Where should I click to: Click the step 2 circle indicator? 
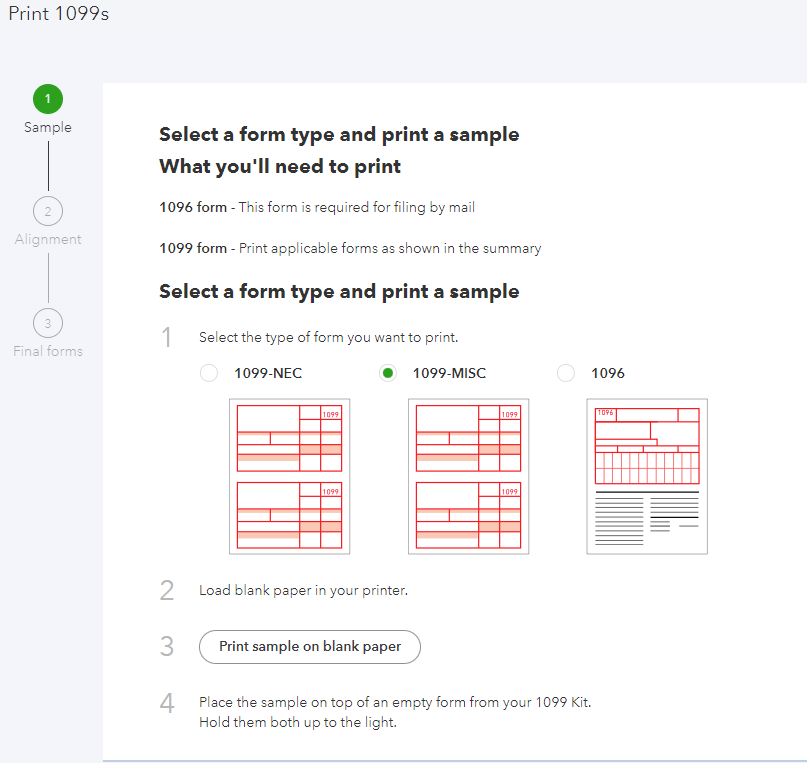pos(48,211)
